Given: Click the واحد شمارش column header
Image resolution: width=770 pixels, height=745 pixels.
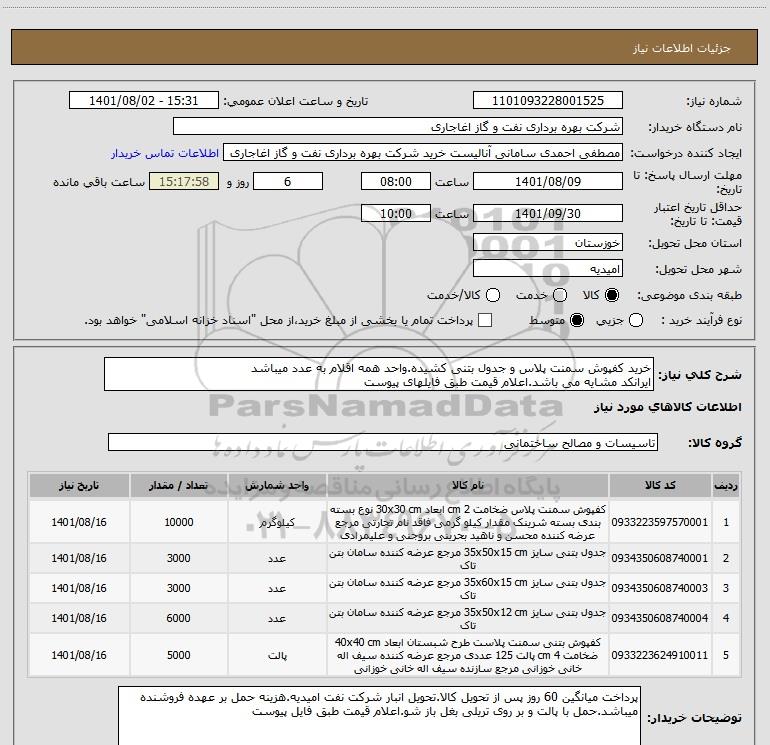Looking at the screenshot, I should 277,486.
